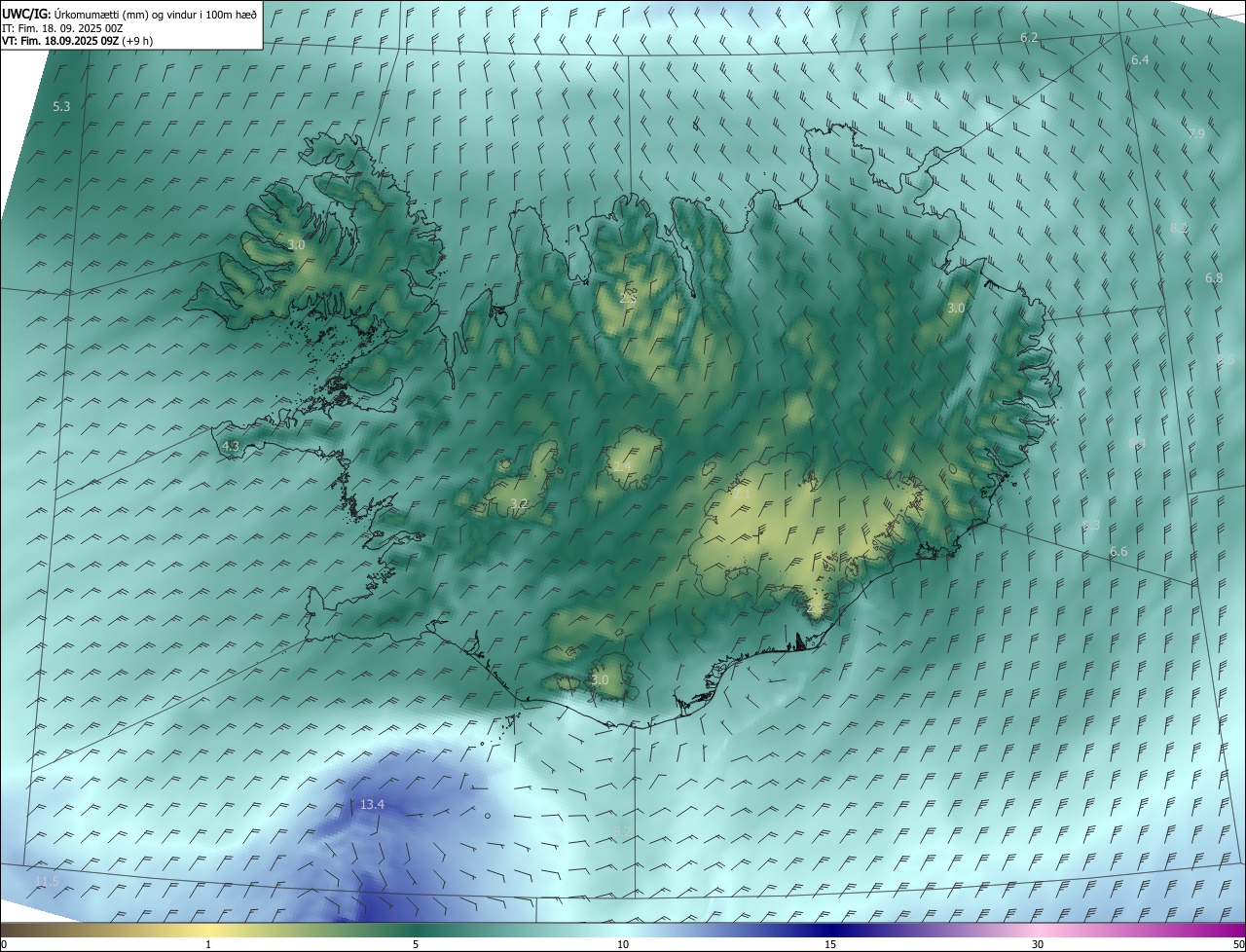Click the 8.3 value label

(1091, 525)
